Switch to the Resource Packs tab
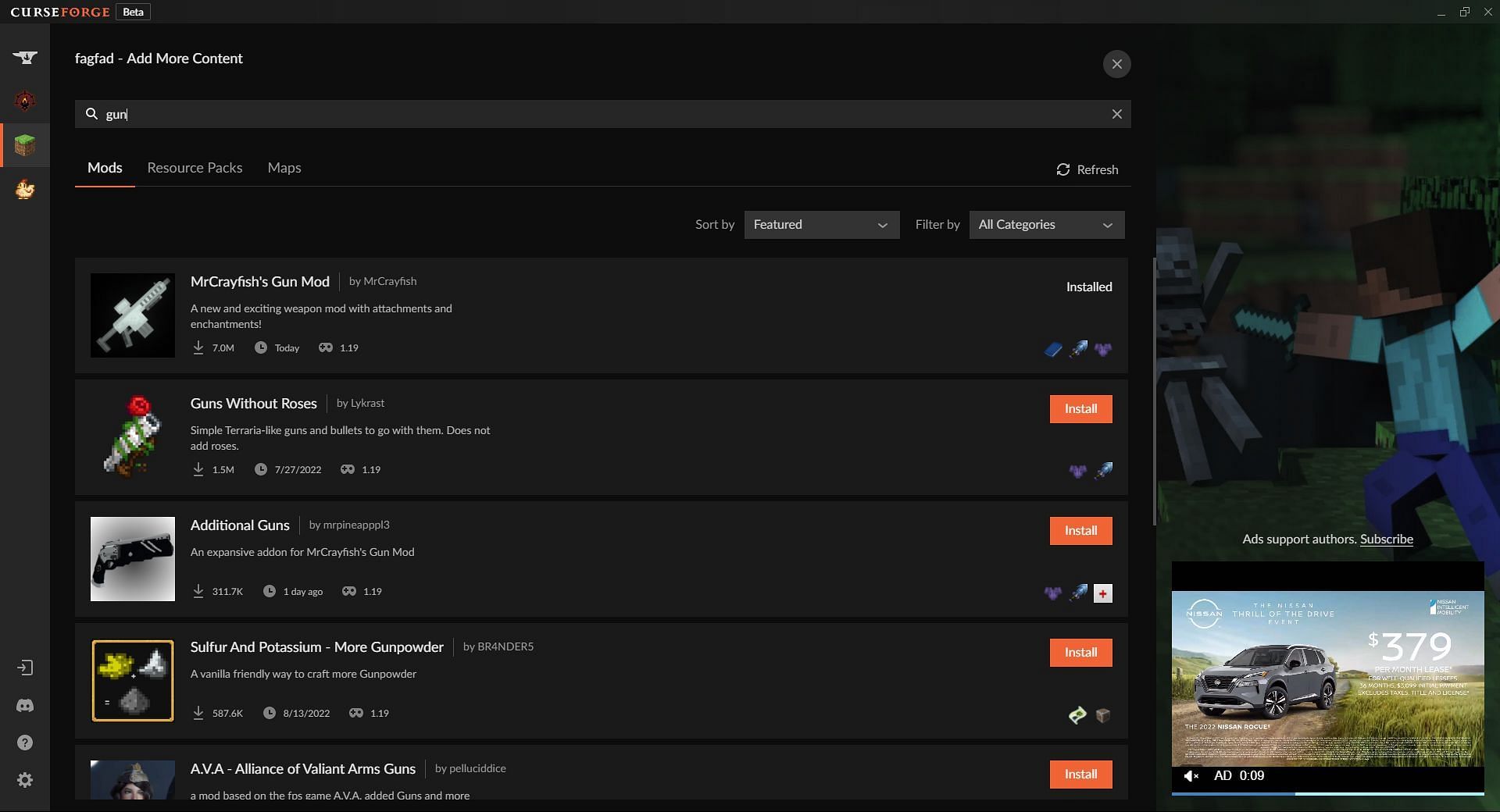 (195, 168)
